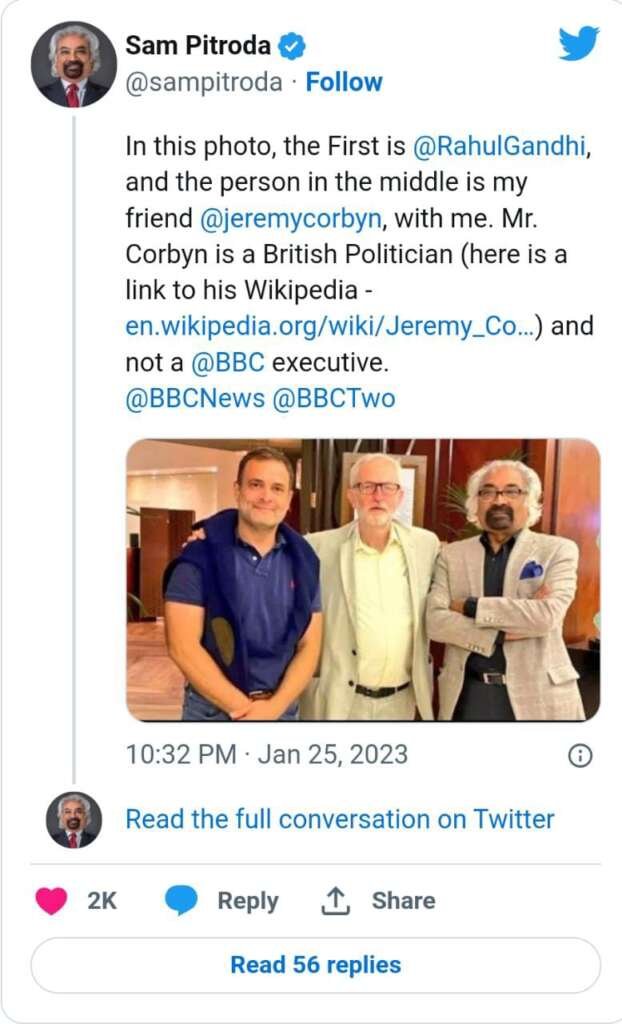This screenshot has width=622, height=1024.
Task: Read the full conversation on Twitter
Action: point(339,819)
